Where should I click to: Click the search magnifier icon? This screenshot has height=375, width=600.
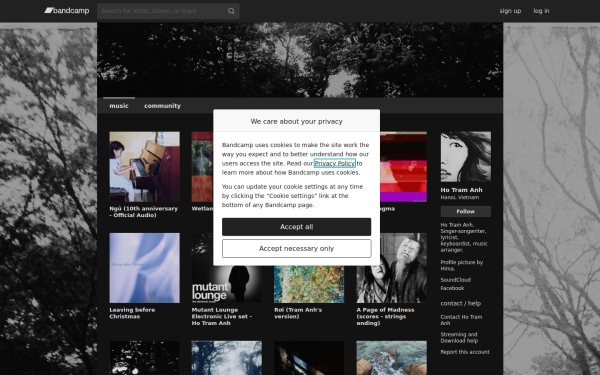coord(231,11)
